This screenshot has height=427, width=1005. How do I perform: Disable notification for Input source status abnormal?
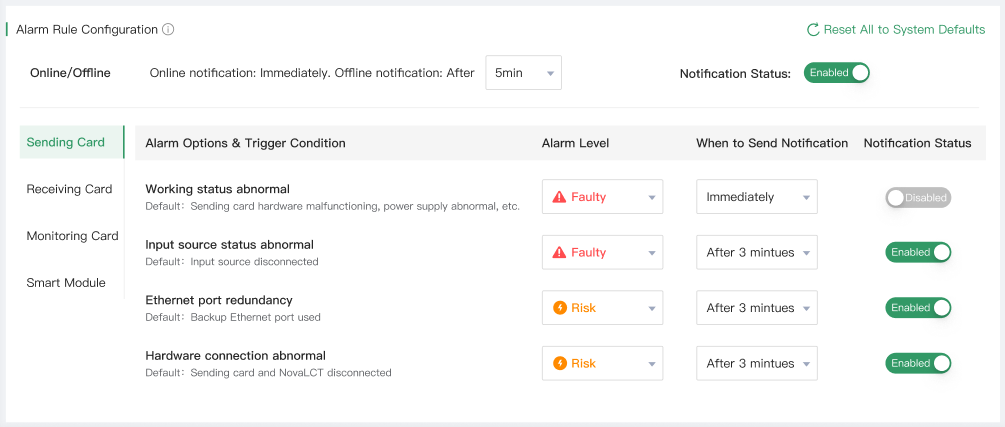tap(917, 253)
